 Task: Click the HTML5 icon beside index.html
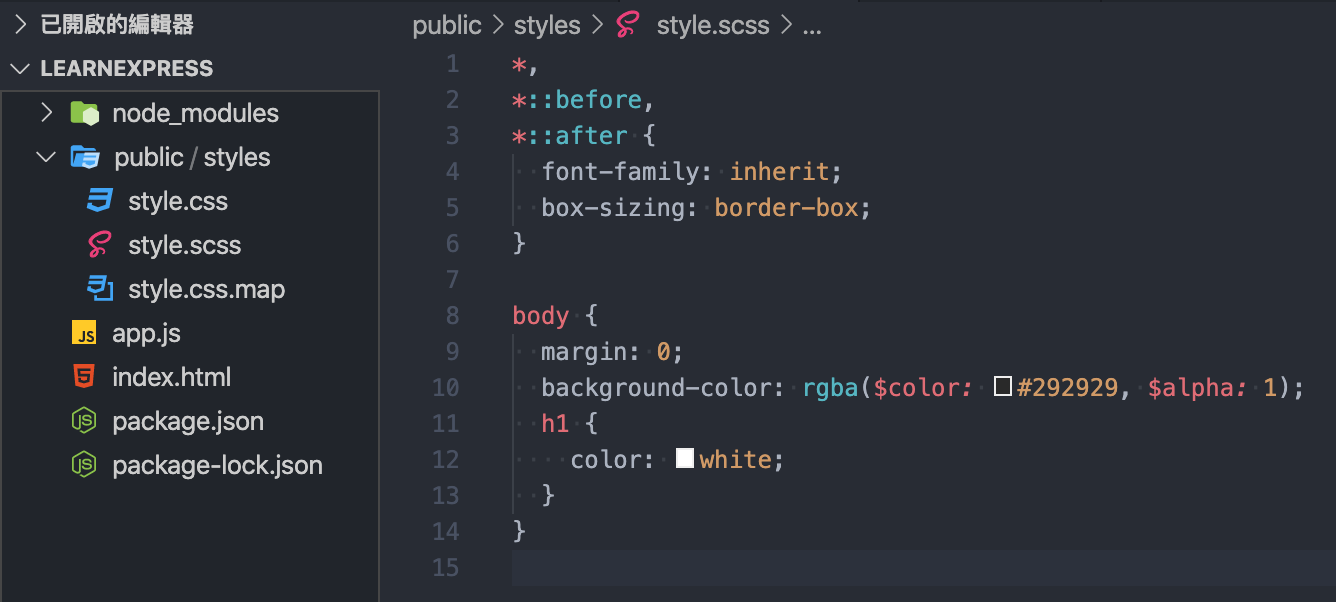[x=84, y=377]
